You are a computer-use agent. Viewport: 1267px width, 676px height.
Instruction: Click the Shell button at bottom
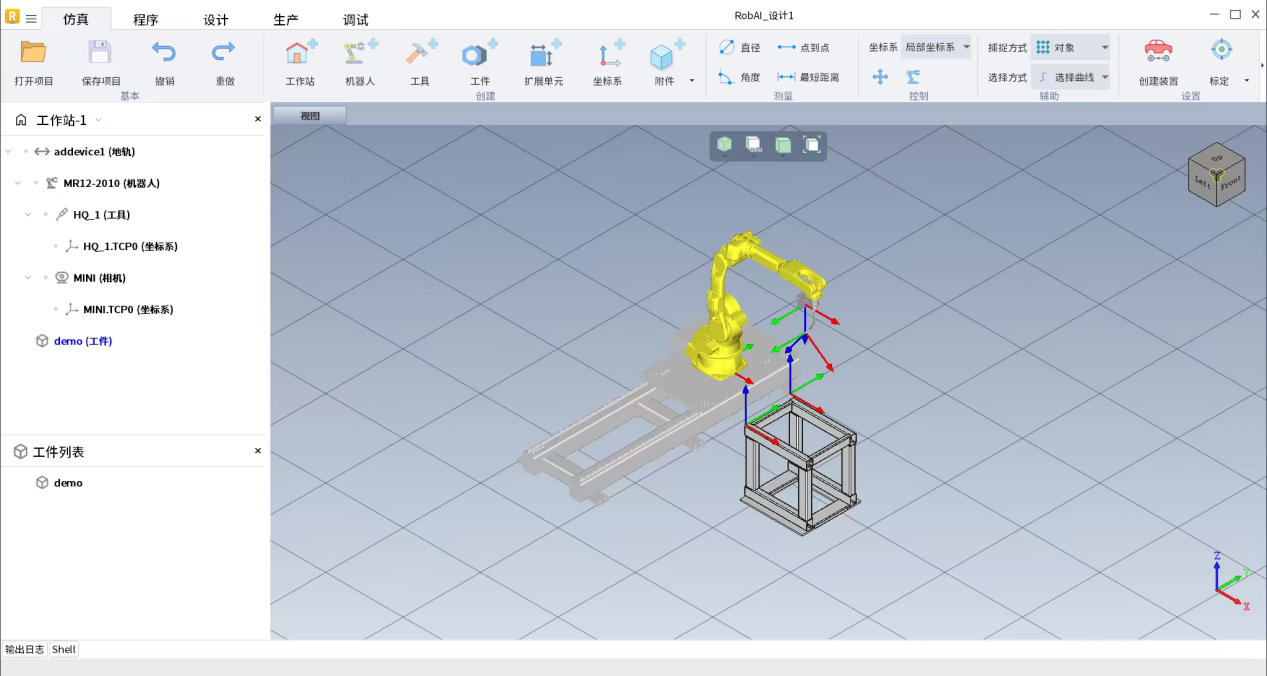64,649
